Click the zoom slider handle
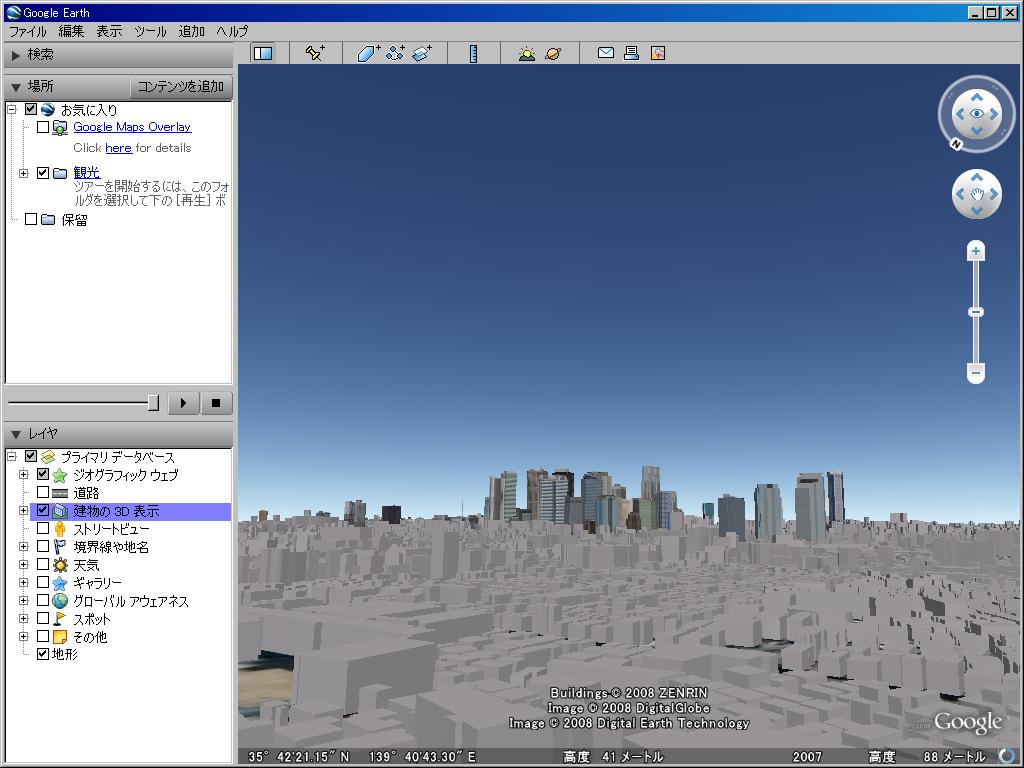The width and height of the screenshot is (1024, 768). (x=976, y=312)
